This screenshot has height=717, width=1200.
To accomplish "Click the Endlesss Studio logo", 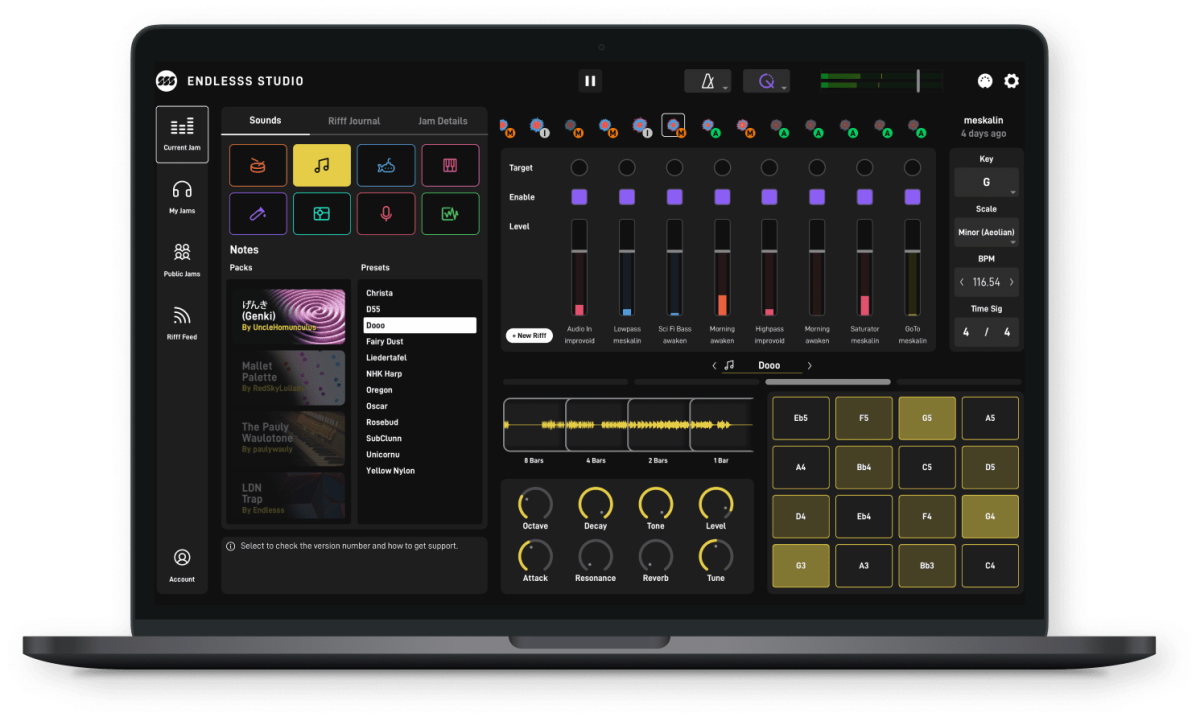I will pyautogui.click(x=166, y=81).
